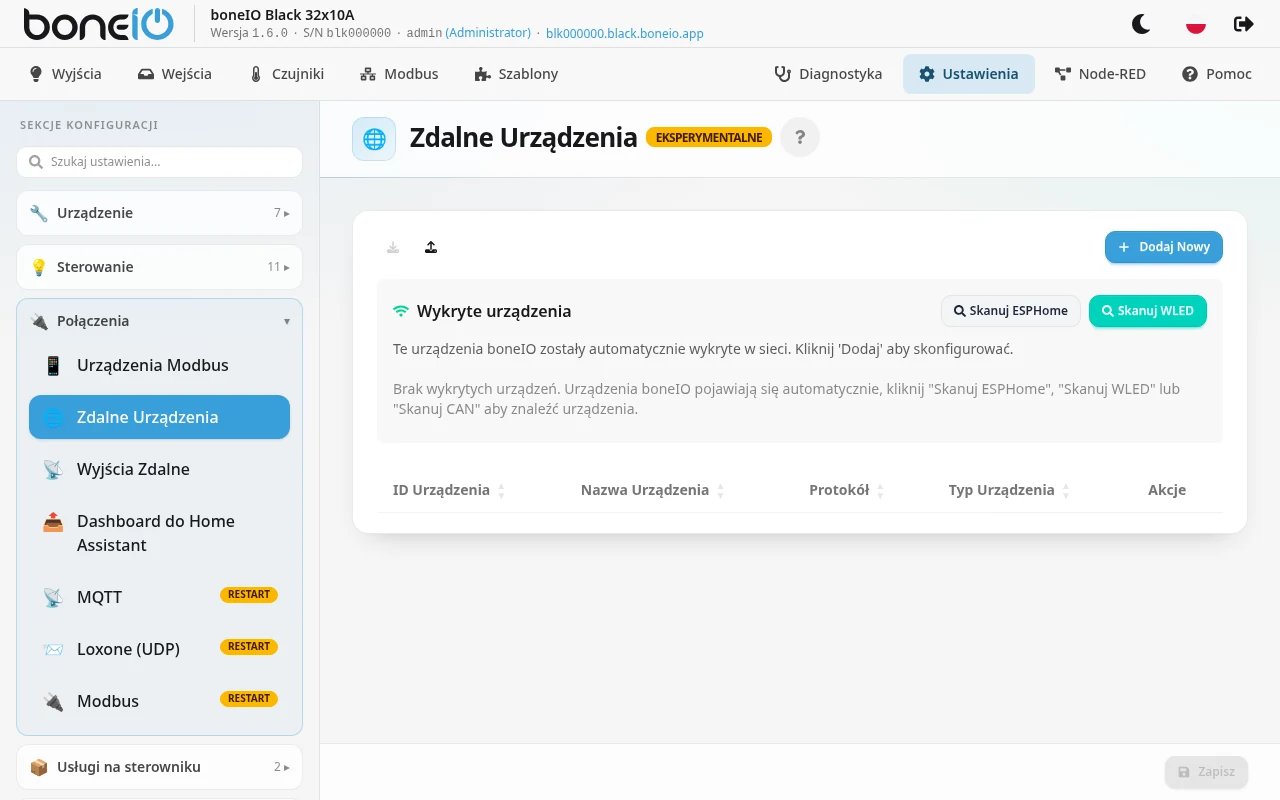The image size is (1280, 800).
Task: Toggle dark mode moon icon
Action: tap(1141, 24)
